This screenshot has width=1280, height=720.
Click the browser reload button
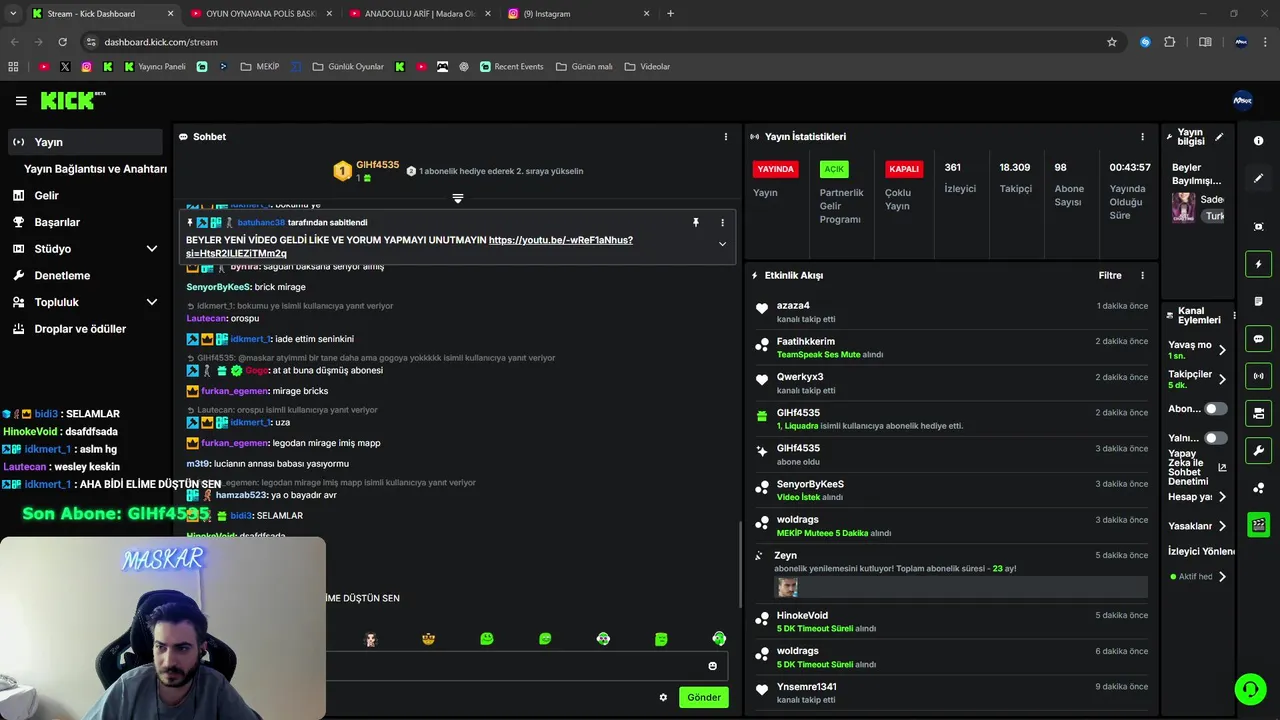click(62, 42)
